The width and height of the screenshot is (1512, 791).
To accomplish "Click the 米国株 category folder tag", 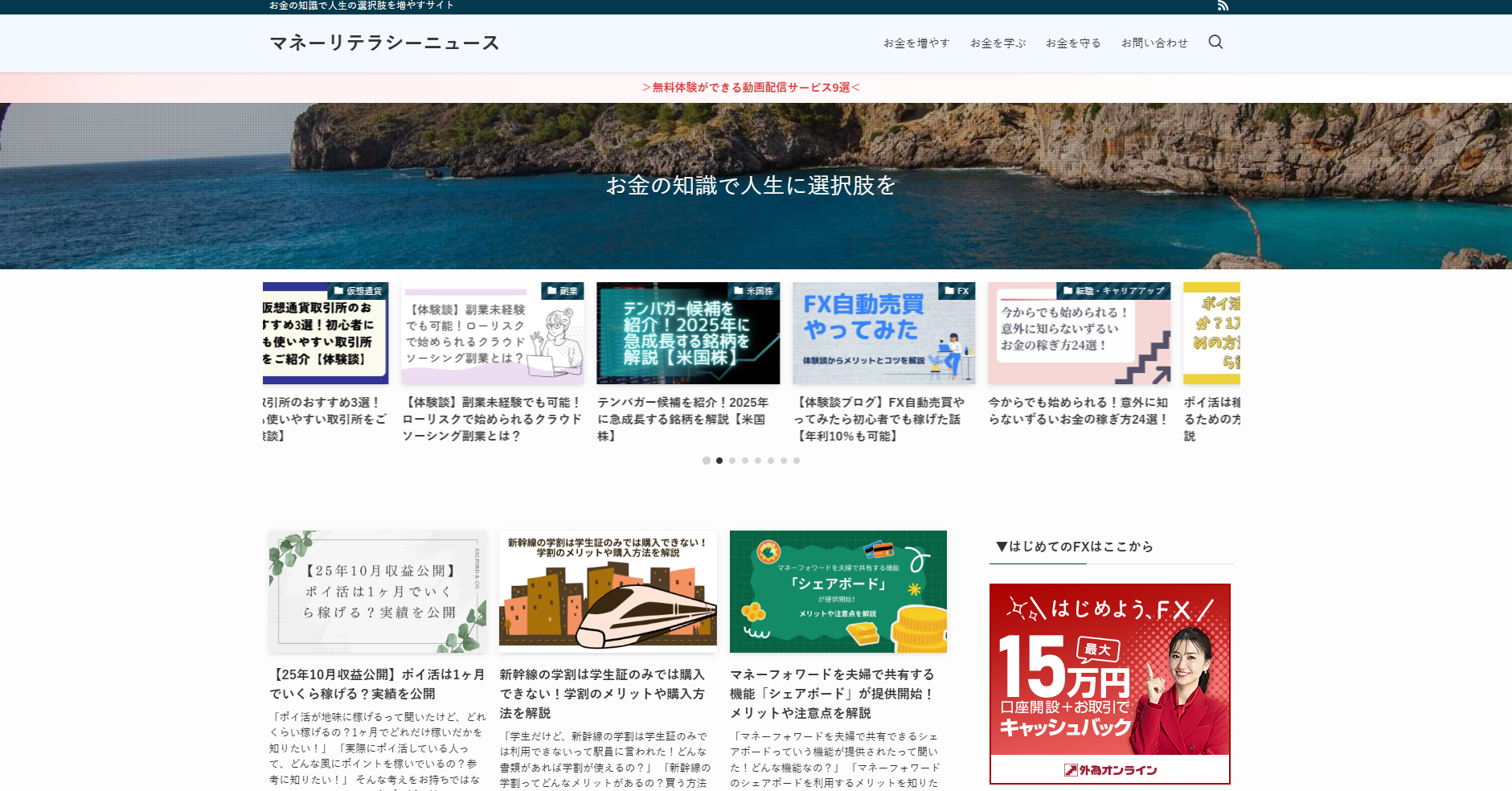I will [x=753, y=291].
